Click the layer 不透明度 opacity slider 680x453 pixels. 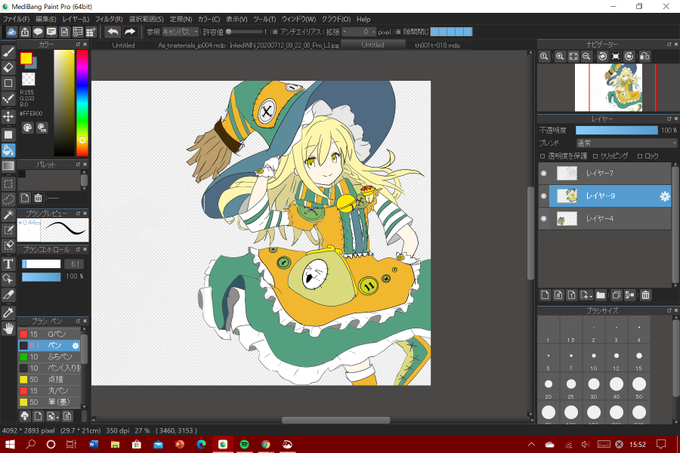pos(617,130)
